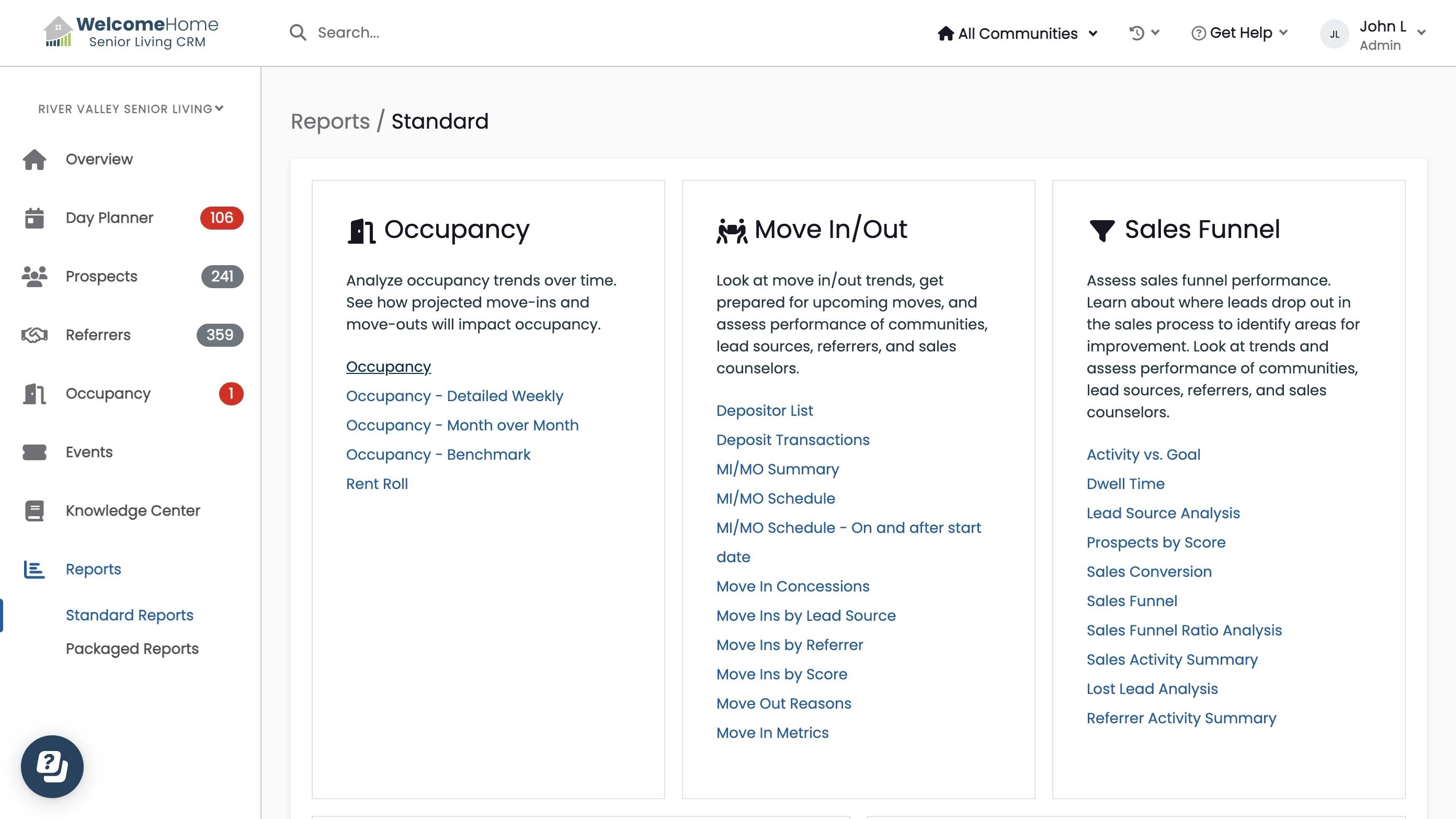Open Day Planner via its calendar icon
The height and width of the screenshot is (819, 1456).
click(35, 218)
